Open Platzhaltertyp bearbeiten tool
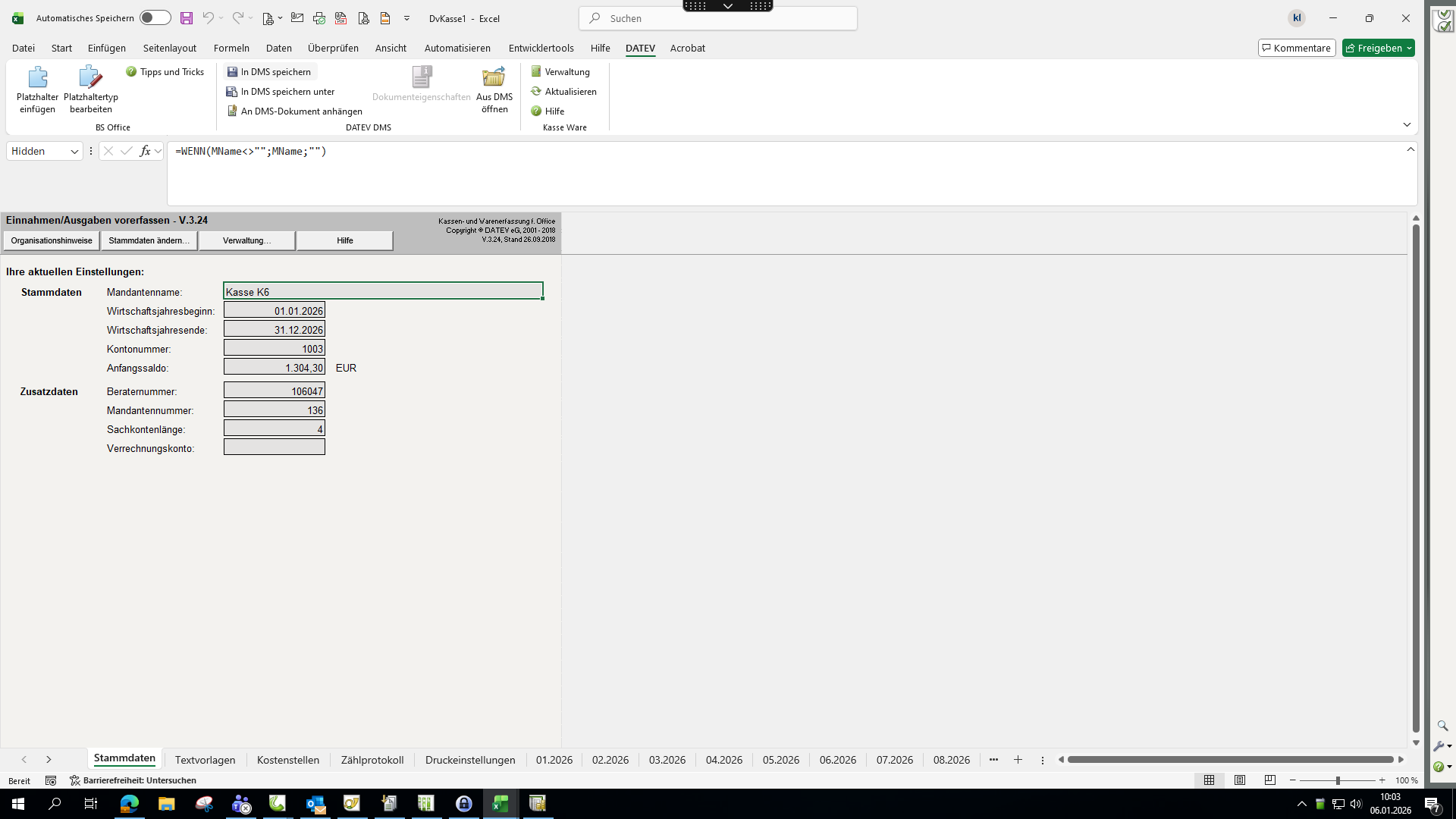1456x819 pixels. tap(90, 78)
